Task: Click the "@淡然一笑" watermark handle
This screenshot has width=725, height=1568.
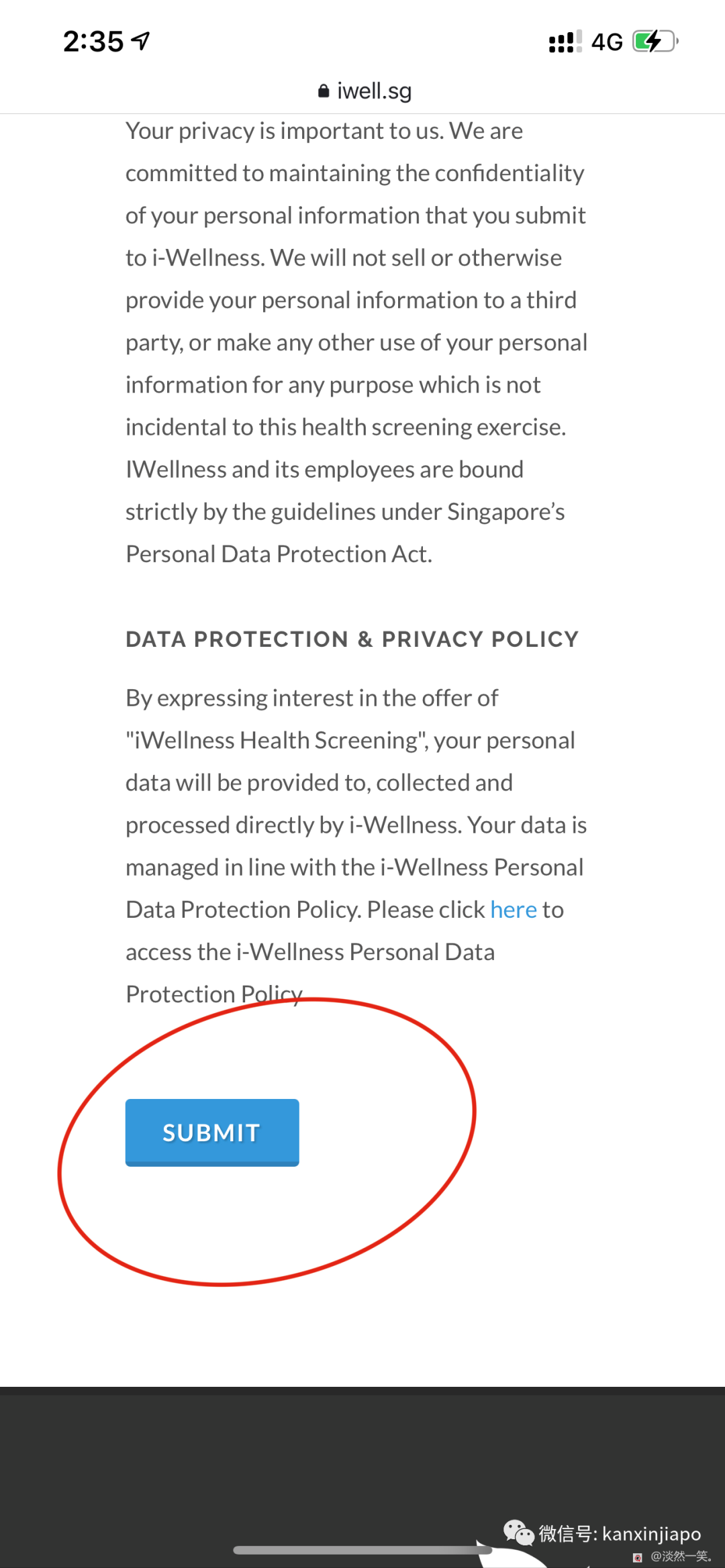Action: pos(681,1557)
